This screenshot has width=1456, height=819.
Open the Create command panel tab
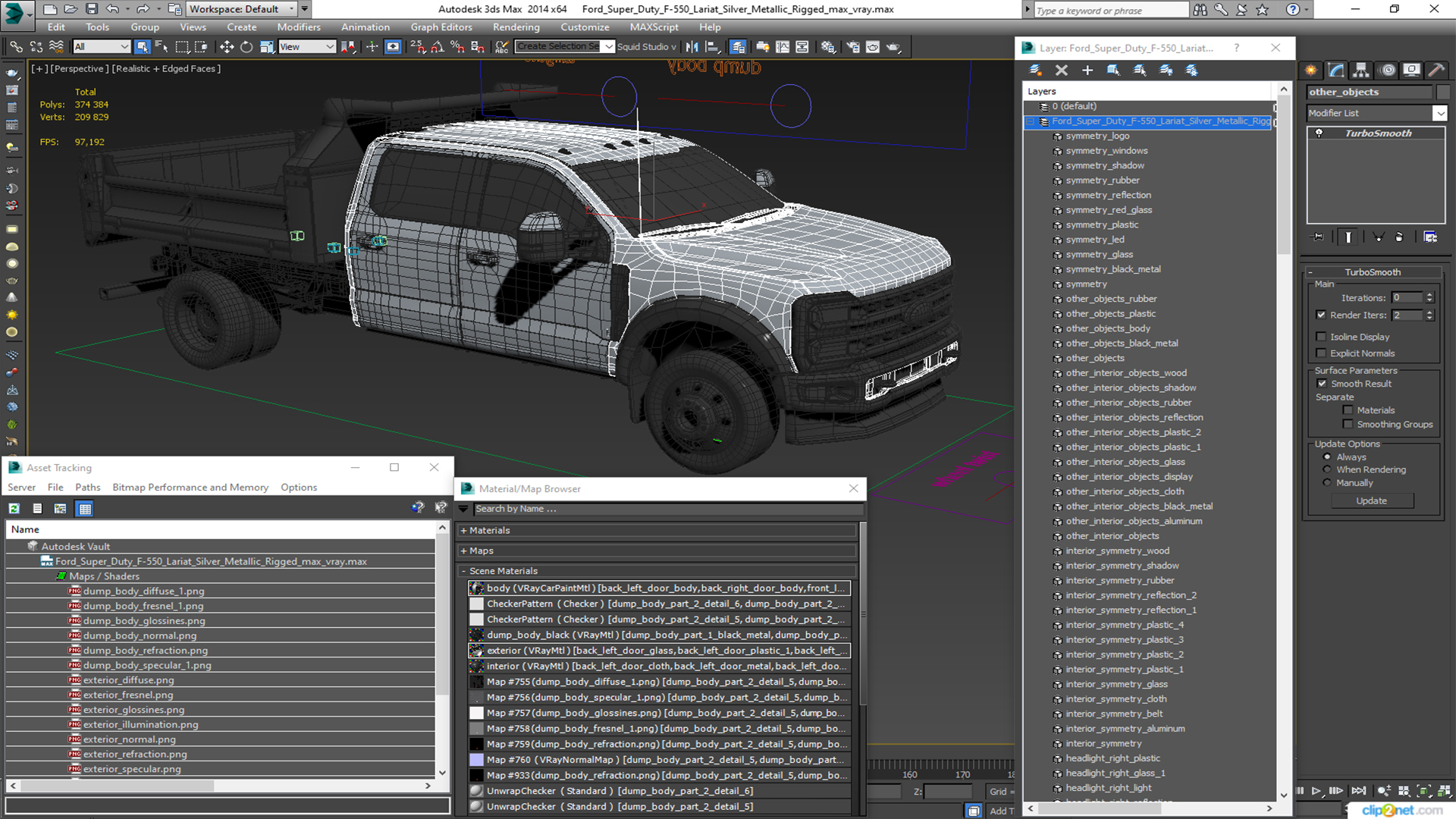click(x=1311, y=70)
